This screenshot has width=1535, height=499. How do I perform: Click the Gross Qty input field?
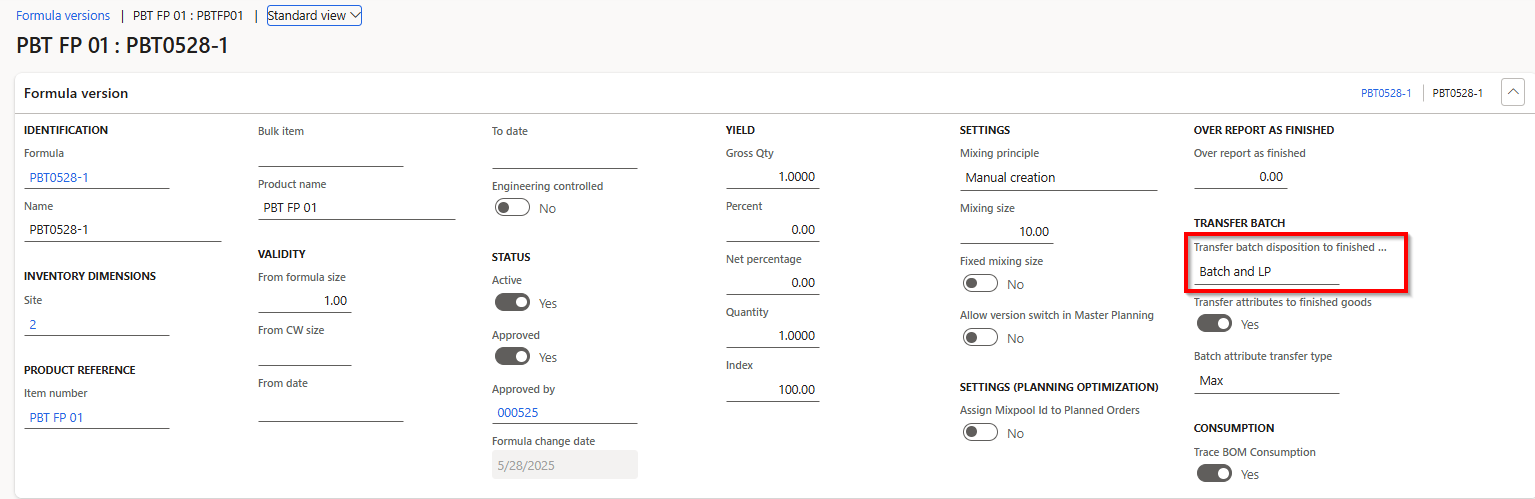pos(772,177)
